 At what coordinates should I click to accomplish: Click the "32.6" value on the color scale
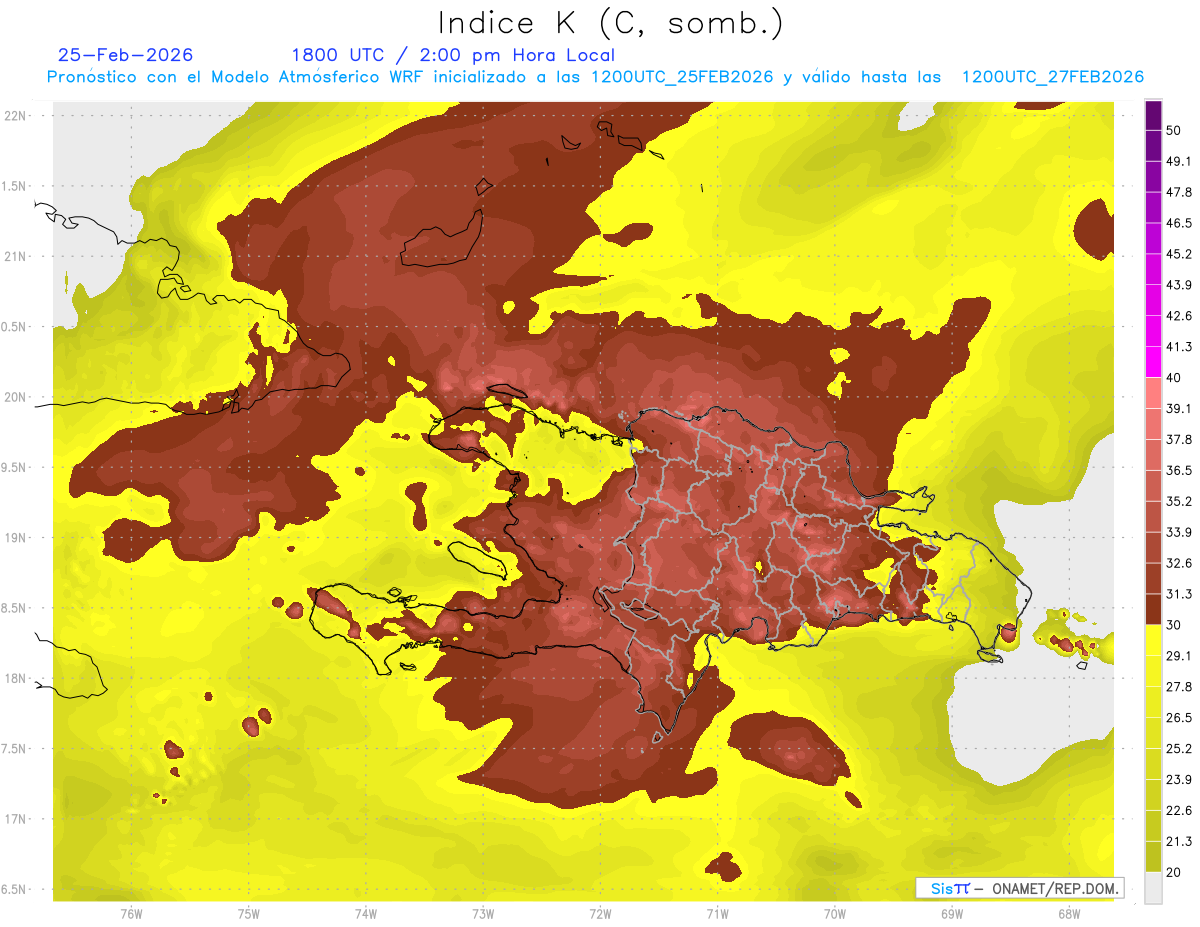click(x=1179, y=562)
